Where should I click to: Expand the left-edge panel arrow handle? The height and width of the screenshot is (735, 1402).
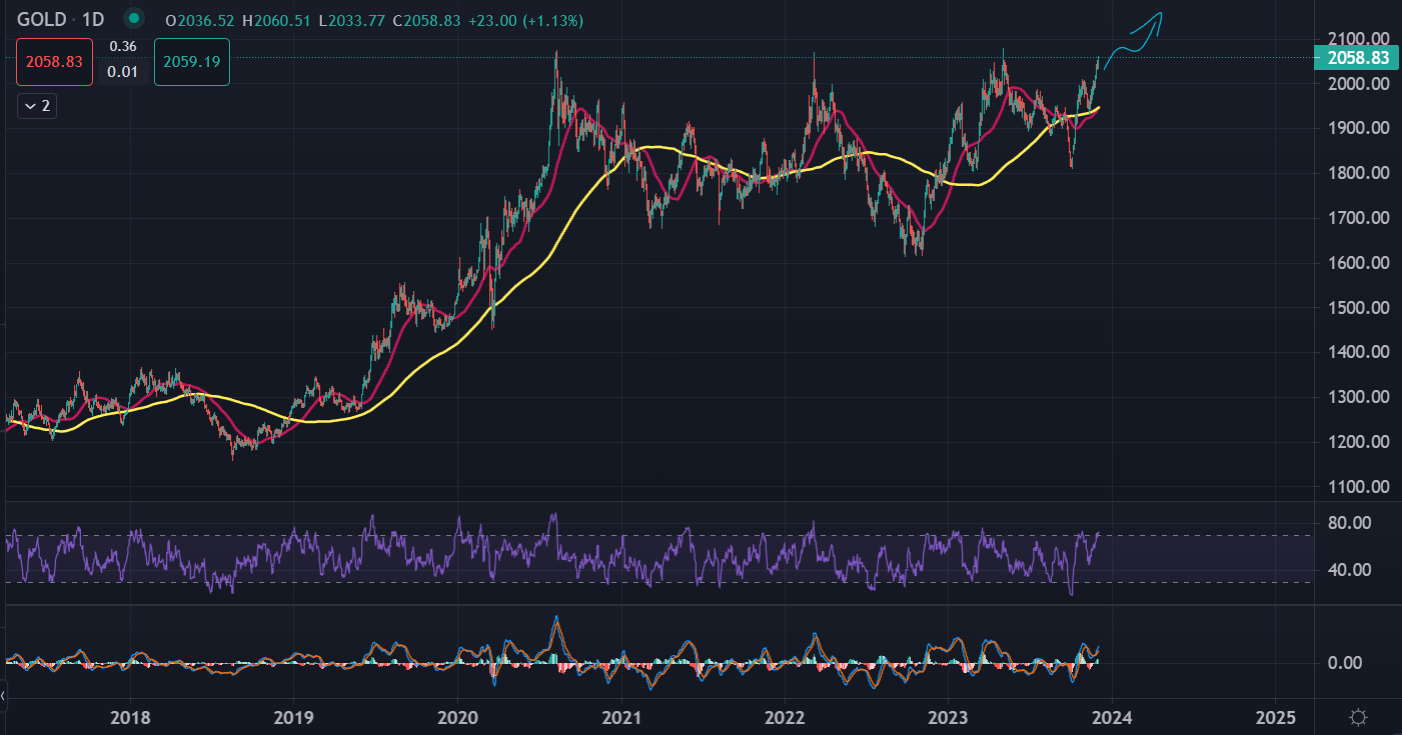click(3, 694)
